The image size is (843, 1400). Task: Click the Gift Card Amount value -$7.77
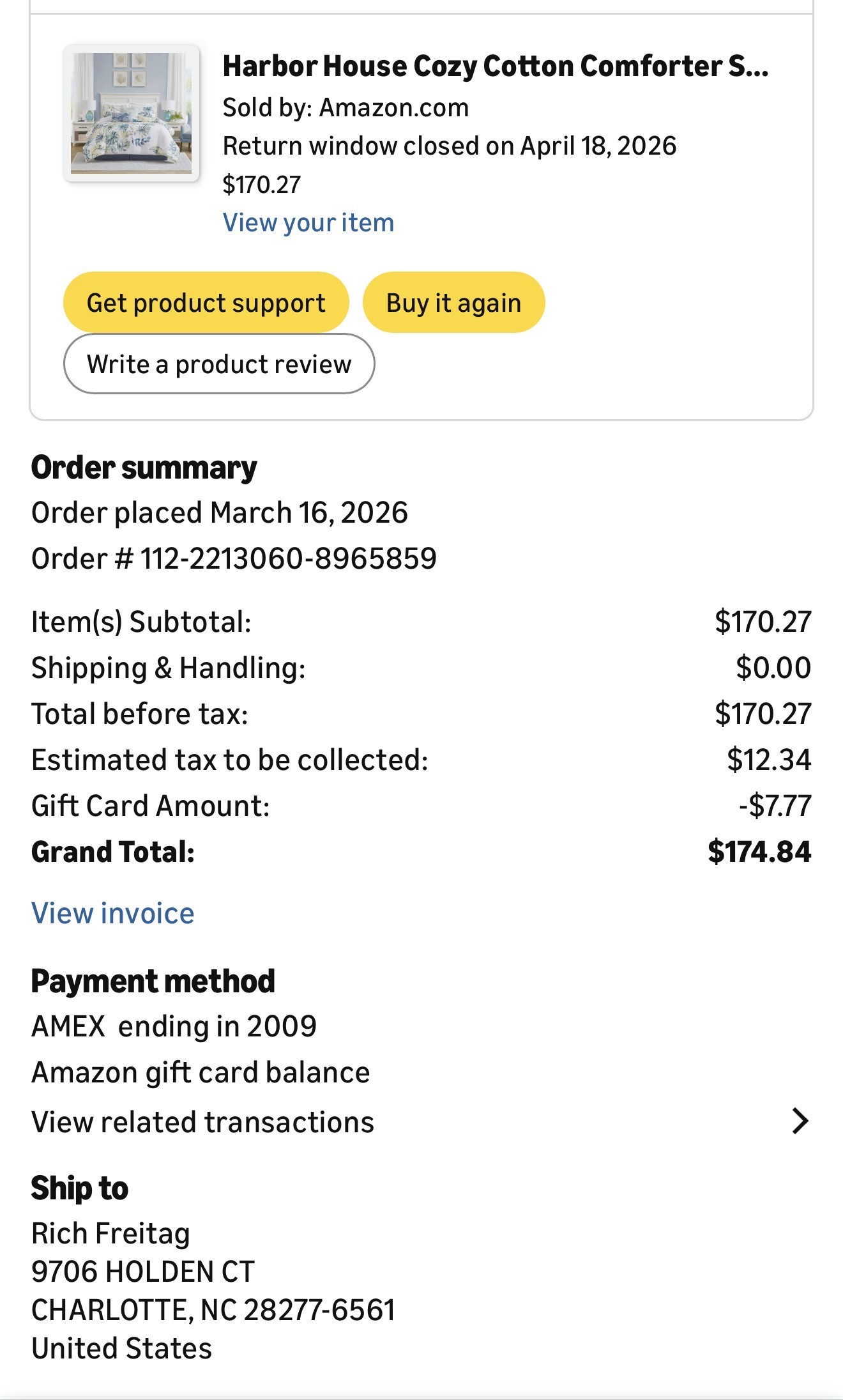[775, 806]
